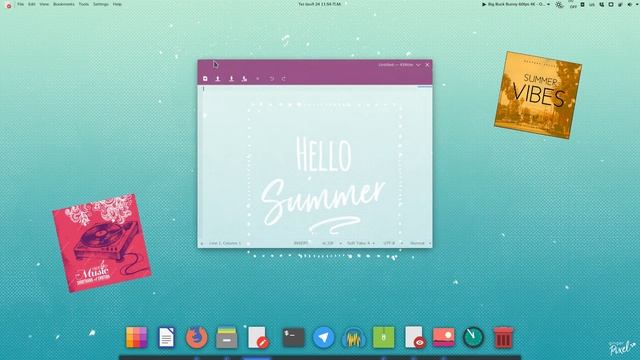The image size is (640, 360).
Task: Open the Help menu in the top bar
Action: click(117, 4)
